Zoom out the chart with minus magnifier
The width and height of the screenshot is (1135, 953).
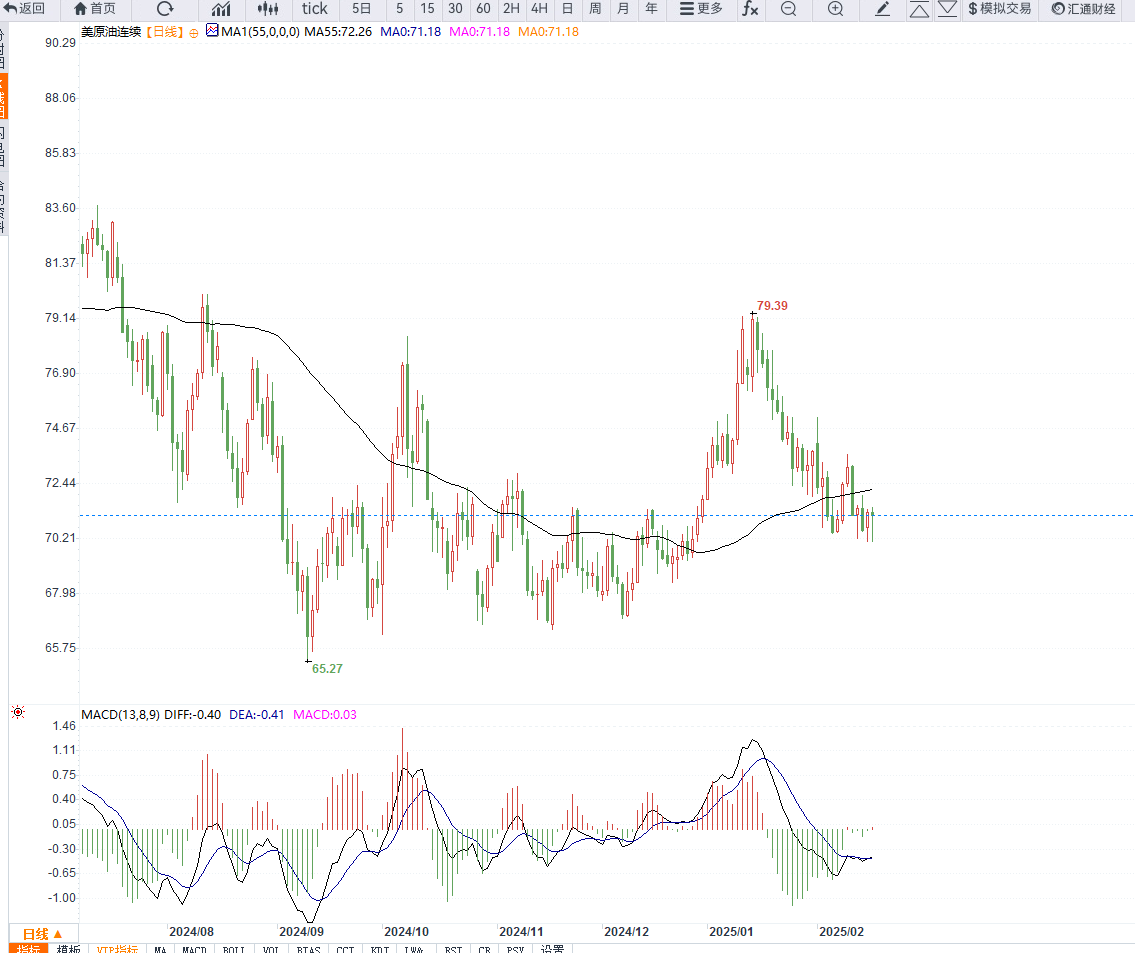point(788,9)
